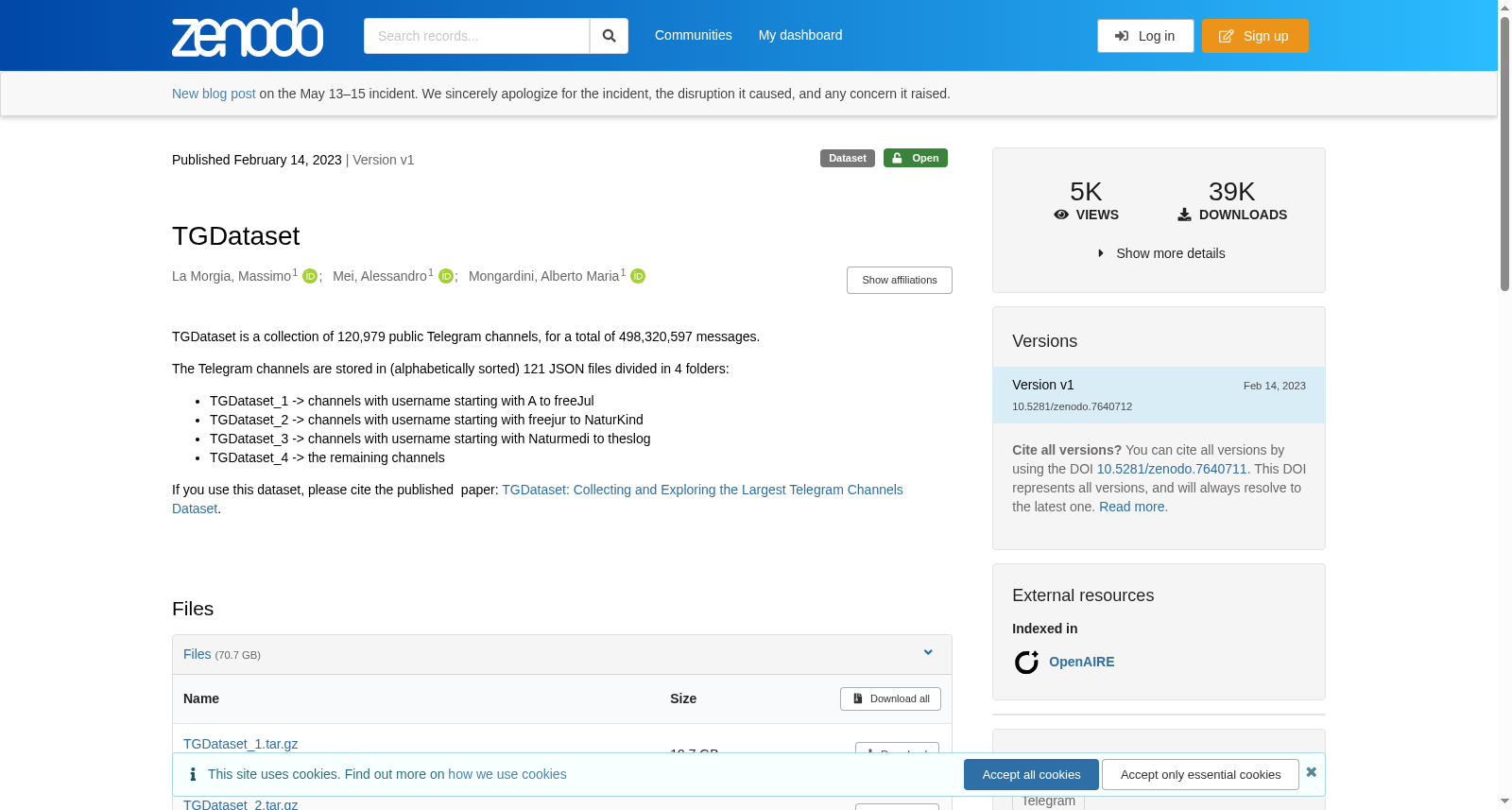1512x810 pixels.
Task: Click the Search records input field
Action: coord(476,36)
